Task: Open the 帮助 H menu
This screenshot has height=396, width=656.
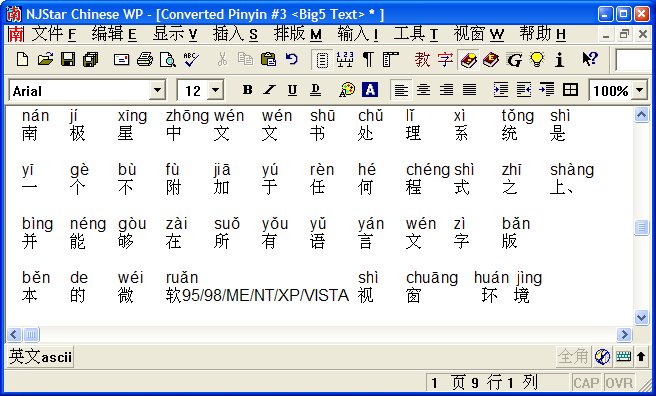Action: [x=543, y=33]
